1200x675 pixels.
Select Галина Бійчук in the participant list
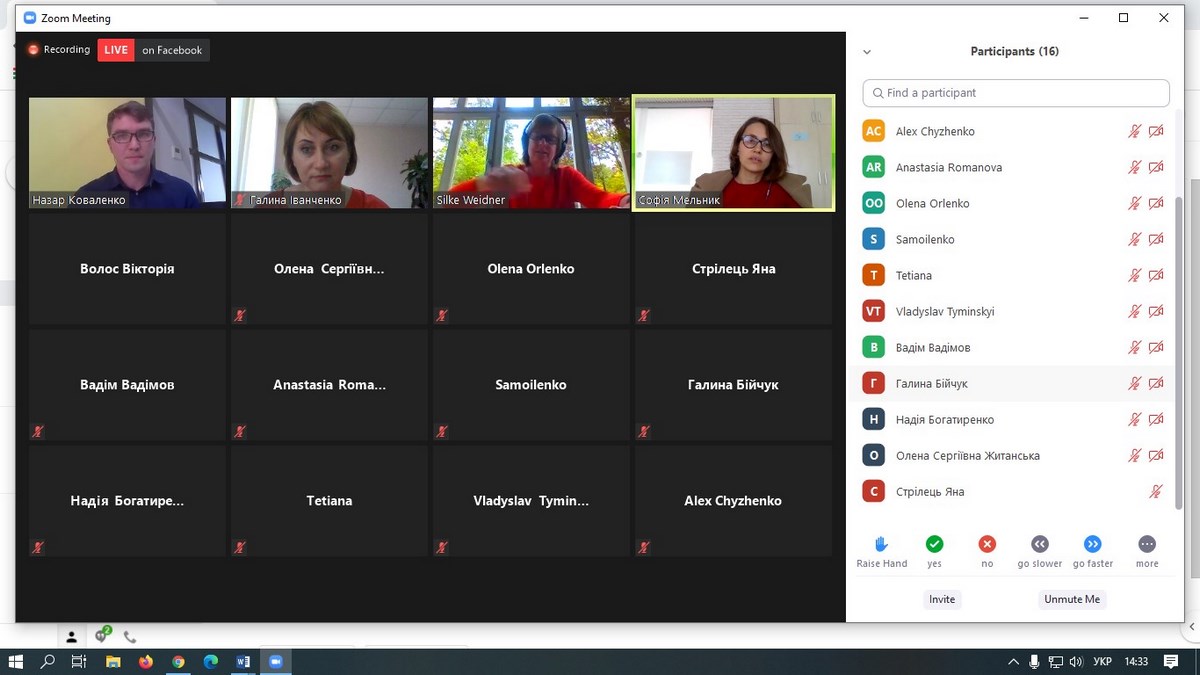click(x=932, y=383)
